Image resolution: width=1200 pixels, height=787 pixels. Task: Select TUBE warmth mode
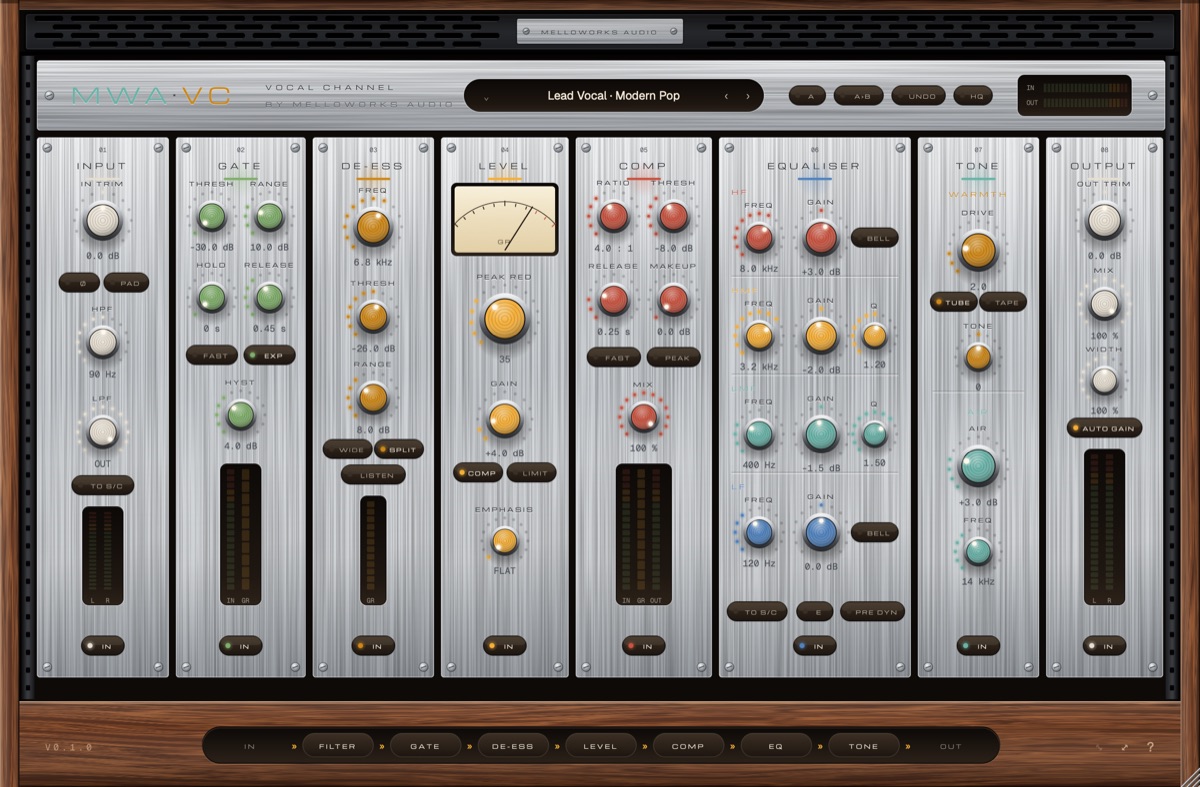coord(953,302)
